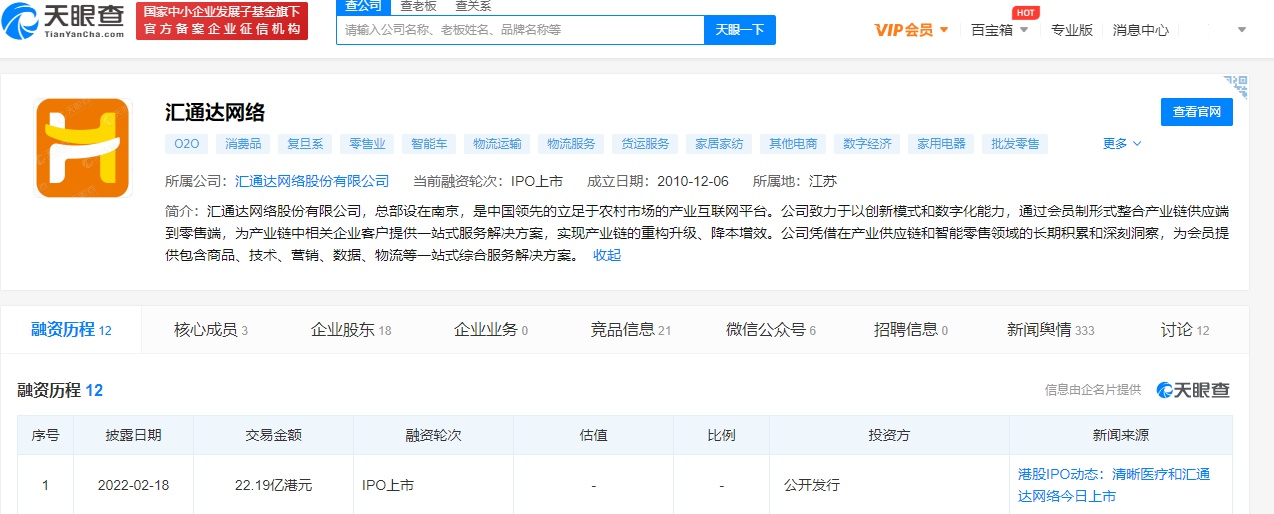Viewport: 1274px width, 514px height.
Task: Switch to the 查关系 search tab
Action: (473, 6)
